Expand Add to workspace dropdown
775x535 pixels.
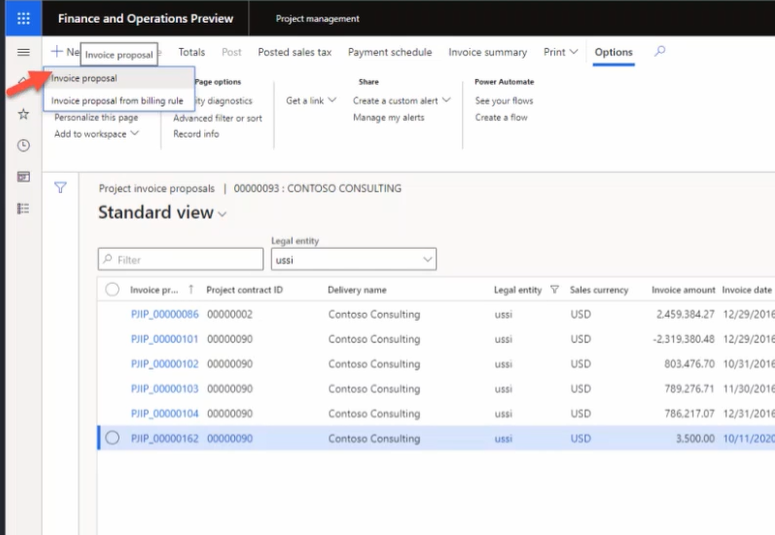96,134
